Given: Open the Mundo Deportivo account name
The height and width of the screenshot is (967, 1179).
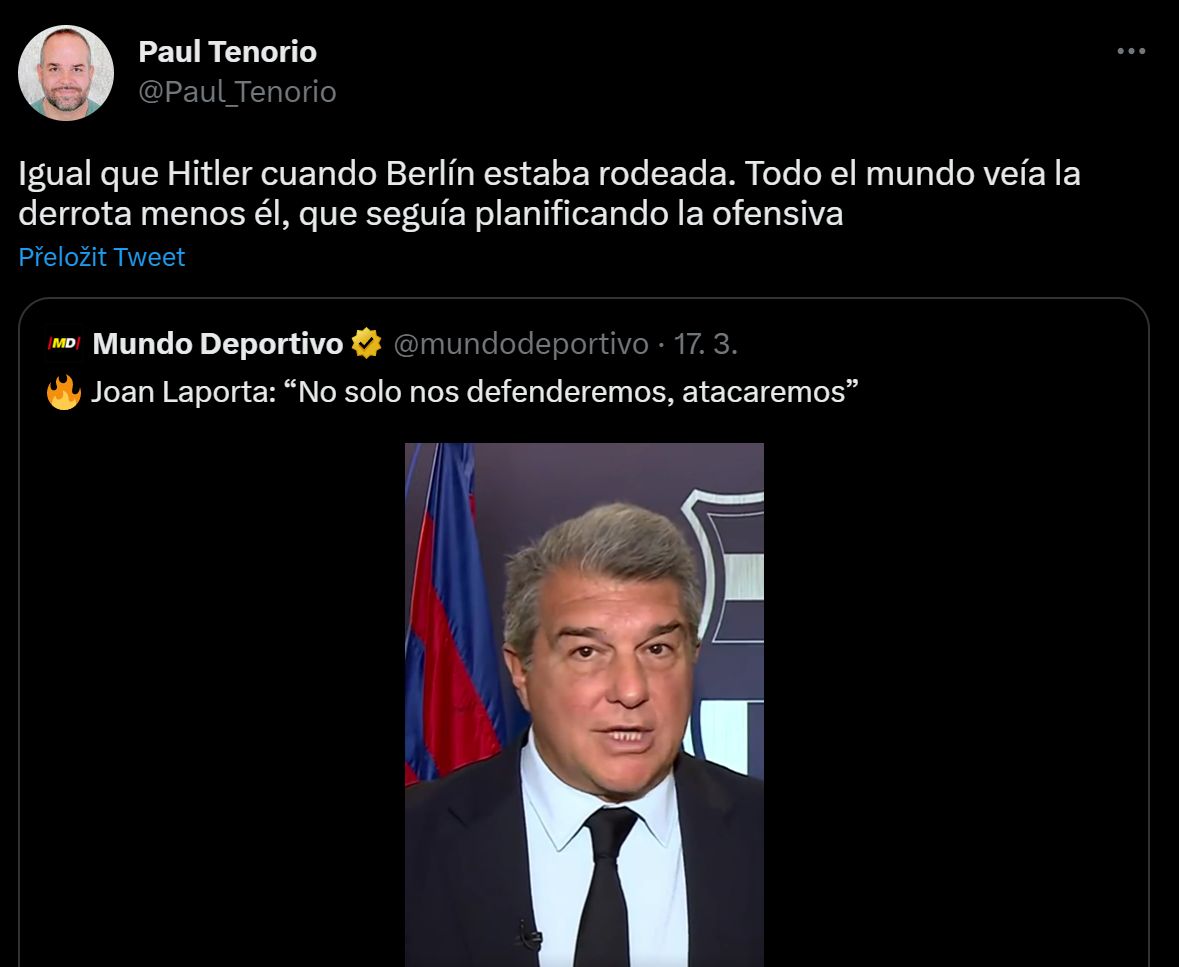Looking at the screenshot, I should (x=218, y=344).
